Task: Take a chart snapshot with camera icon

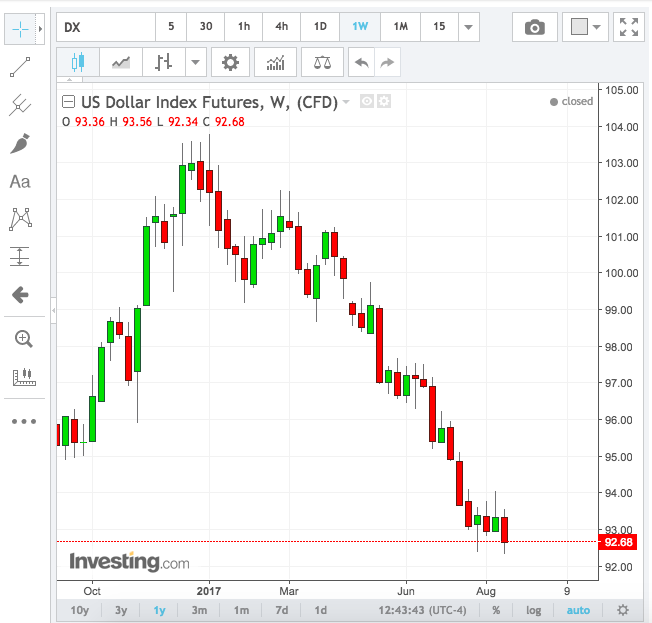Action: click(x=535, y=27)
